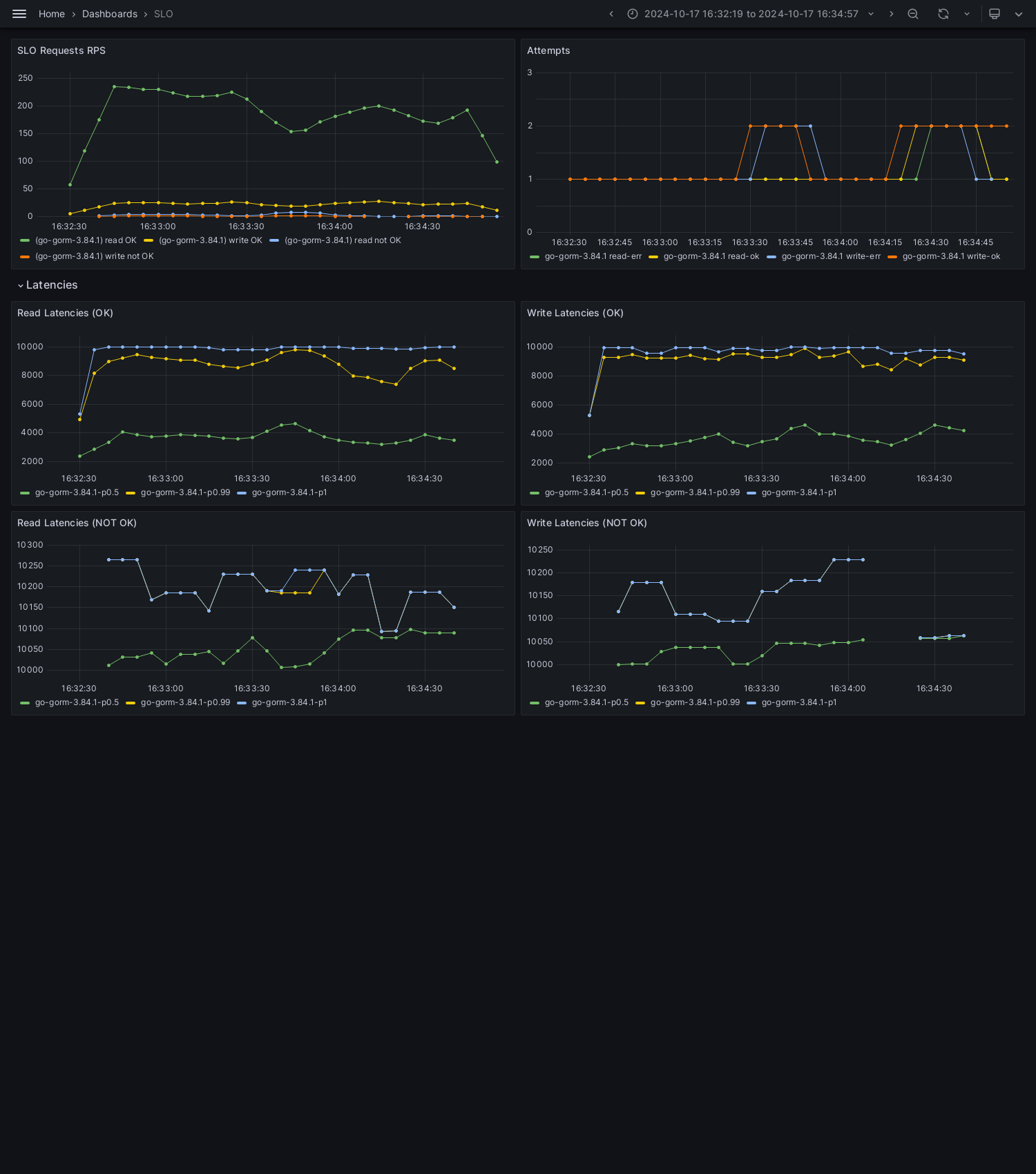1036x1174 pixels.
Task: Open Write Latencies (NOT OK) panel title
Action: pyautogui.click(x=587, y=523)
